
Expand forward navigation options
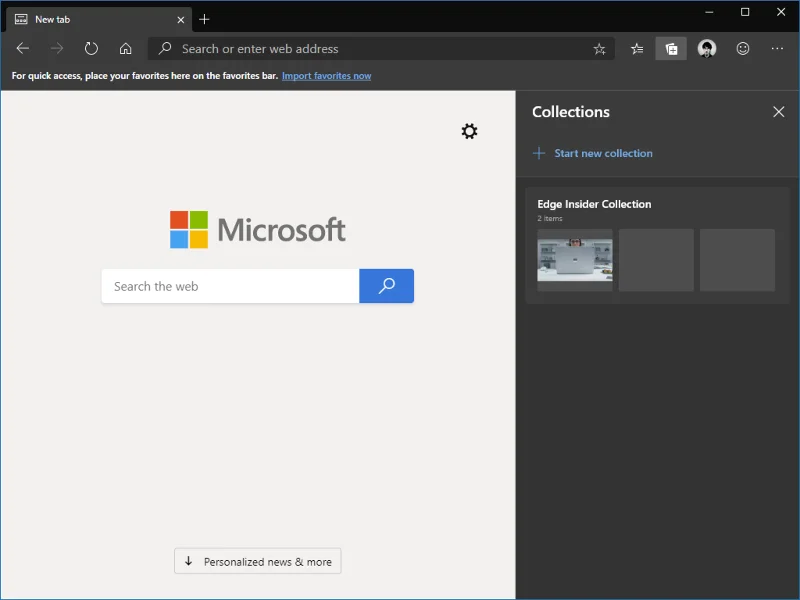57,48
